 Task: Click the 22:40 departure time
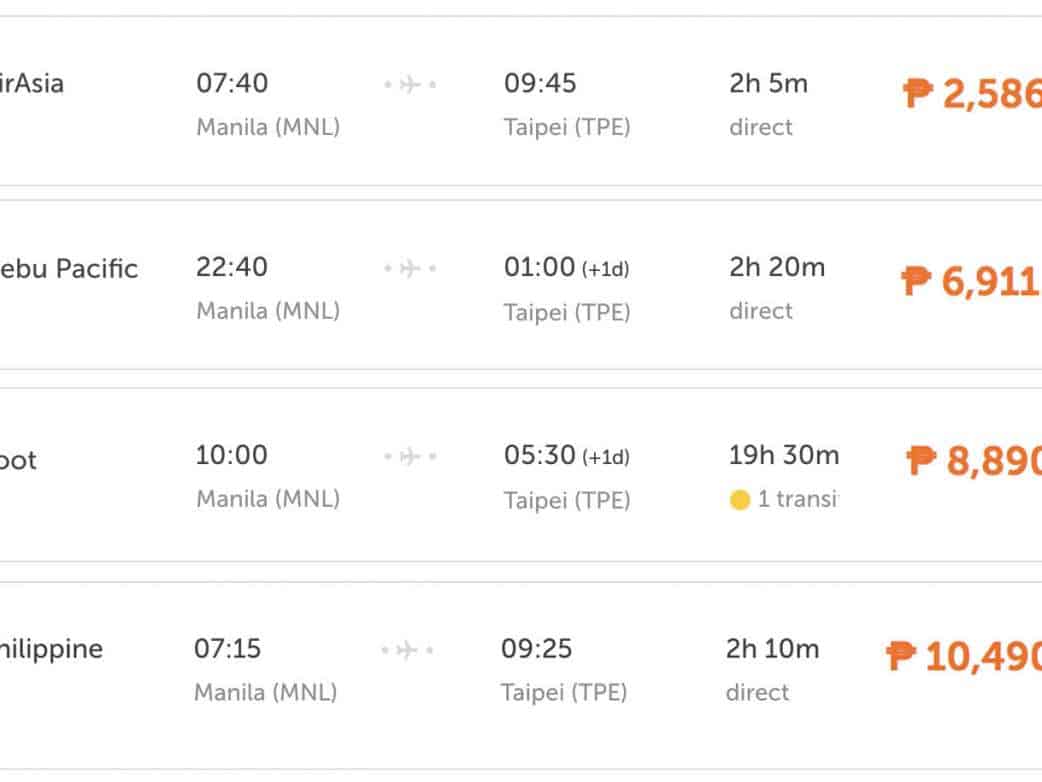coord(232,268)
